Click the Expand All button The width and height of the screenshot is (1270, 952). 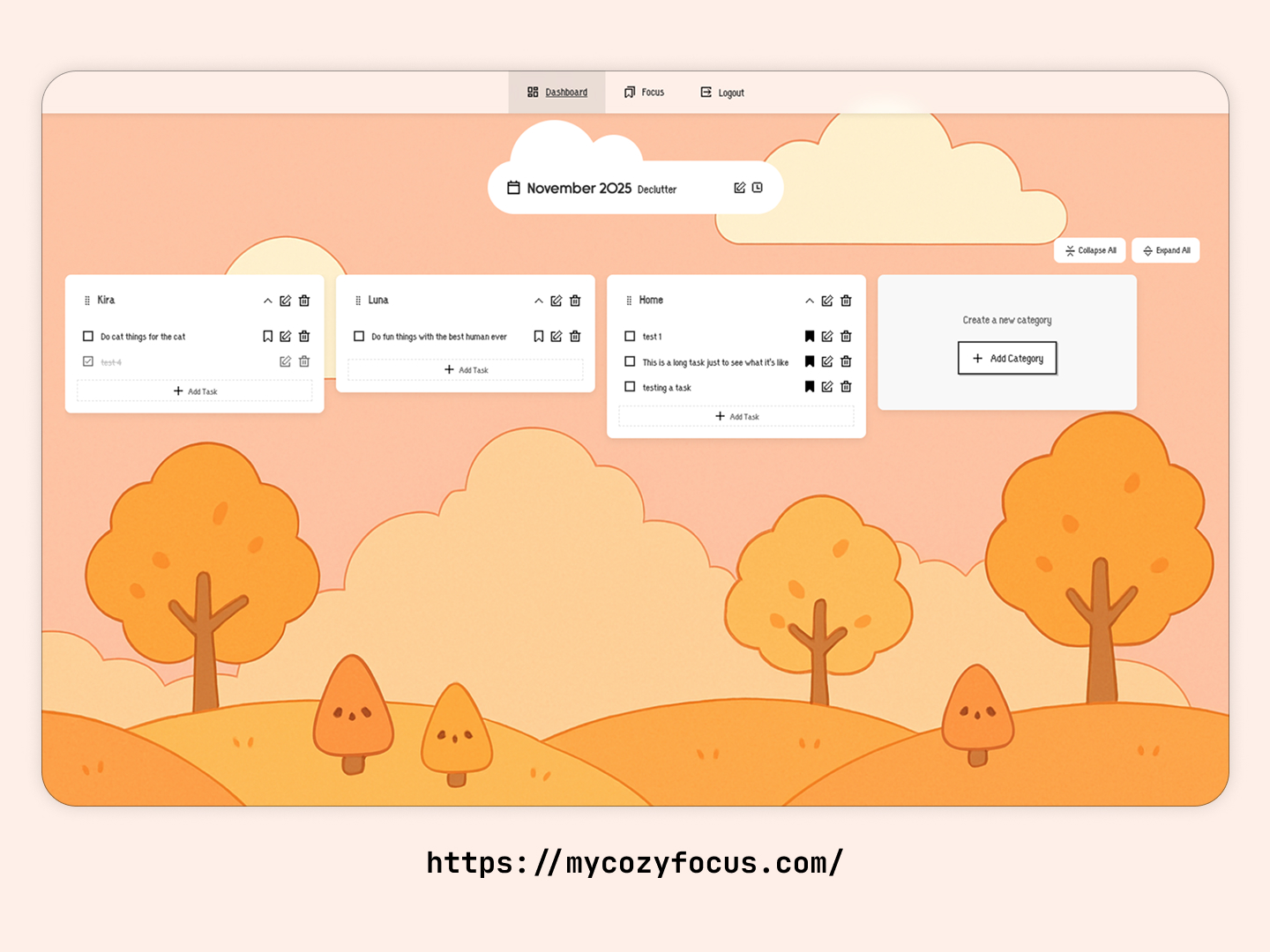coord(1166,250)
